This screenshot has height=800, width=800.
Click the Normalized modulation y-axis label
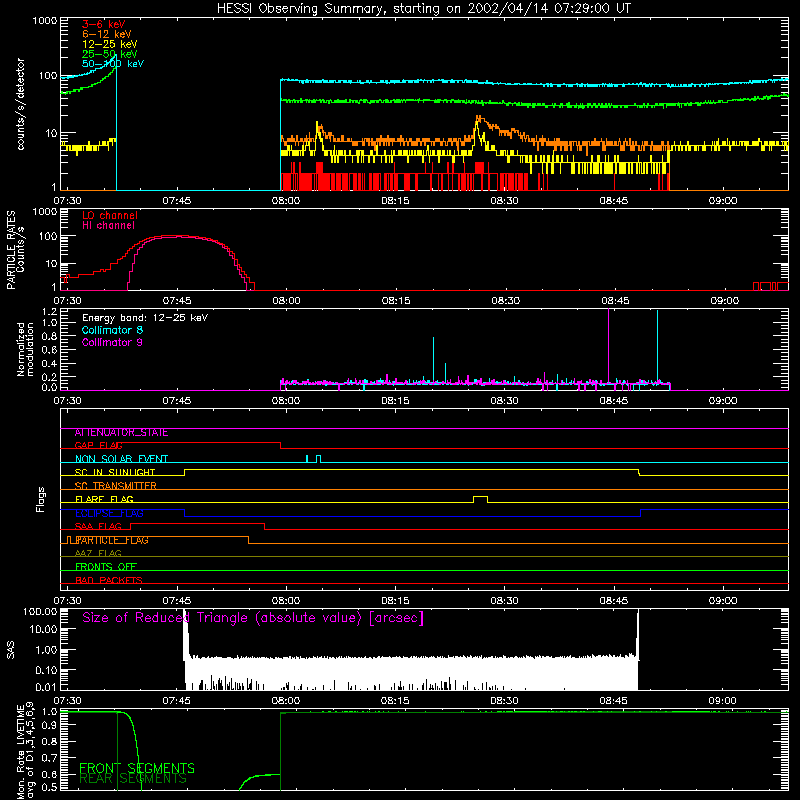click(25, 349)
